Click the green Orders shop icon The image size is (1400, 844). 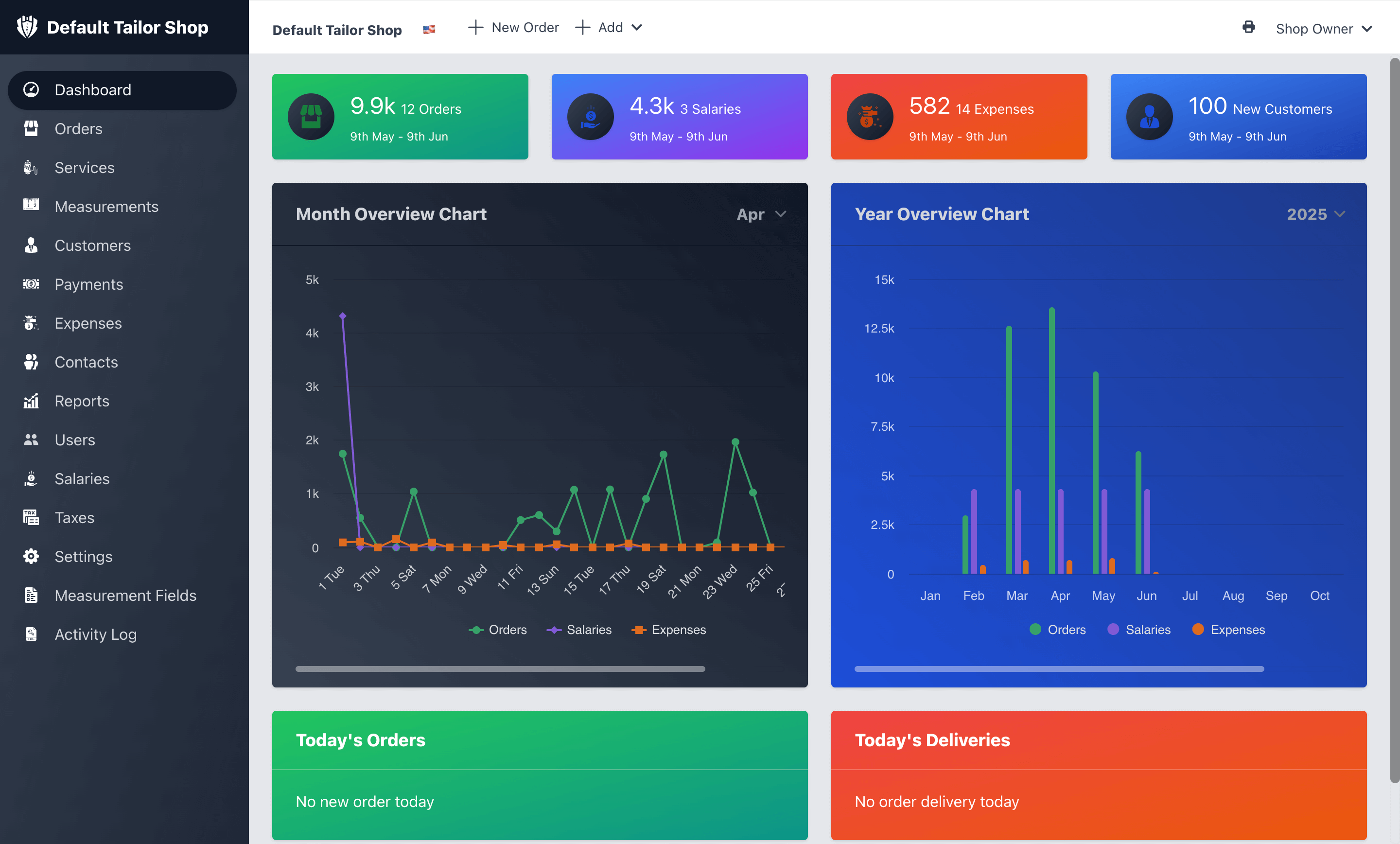pos(311,117)
